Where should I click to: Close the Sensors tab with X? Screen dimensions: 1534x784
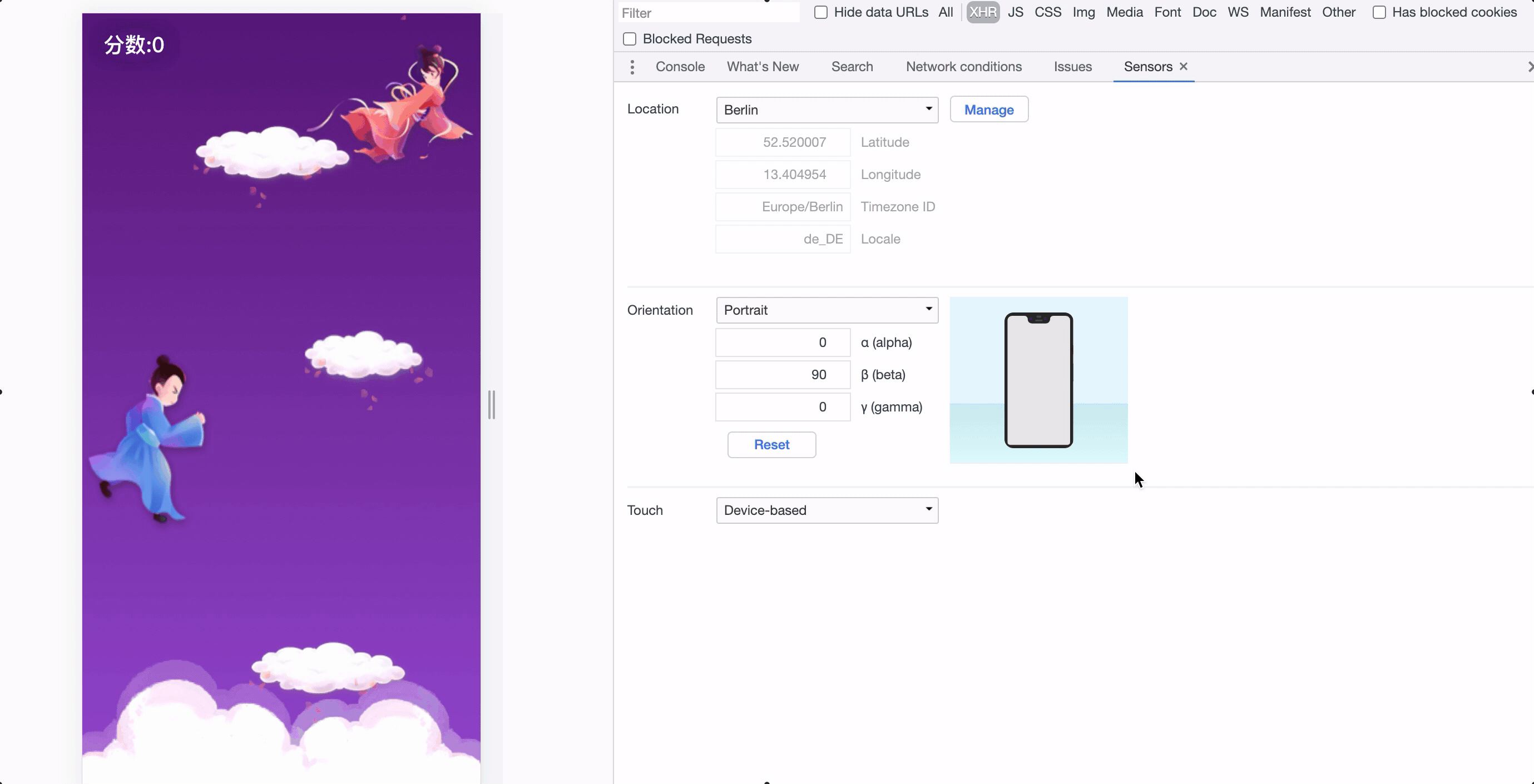(x=1183, y=66)
